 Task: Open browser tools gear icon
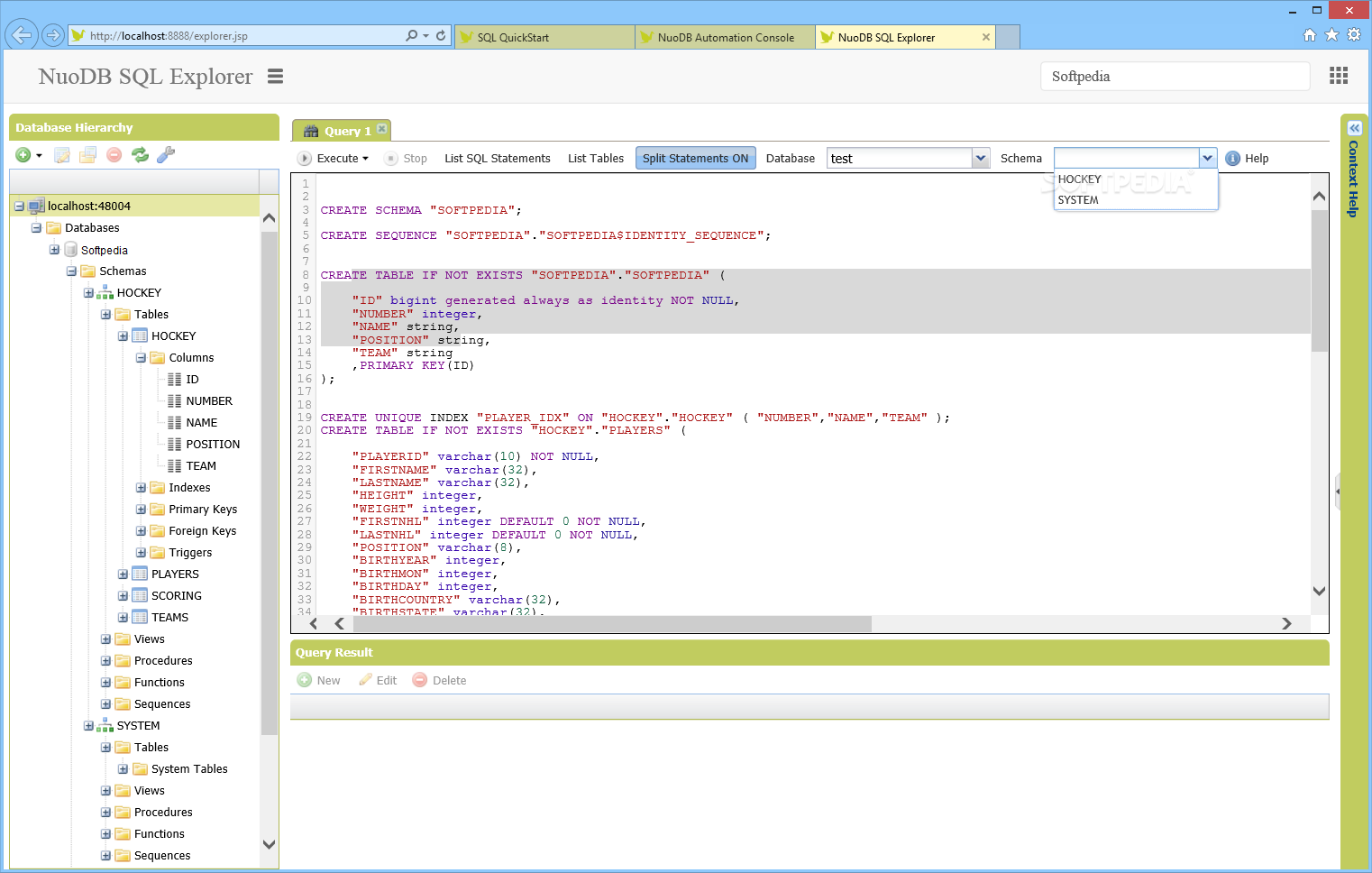(1353, 35)
